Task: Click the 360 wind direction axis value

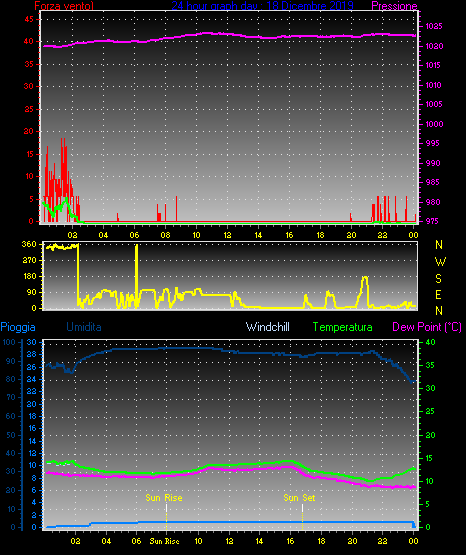Action: click(x=29, y=244)
